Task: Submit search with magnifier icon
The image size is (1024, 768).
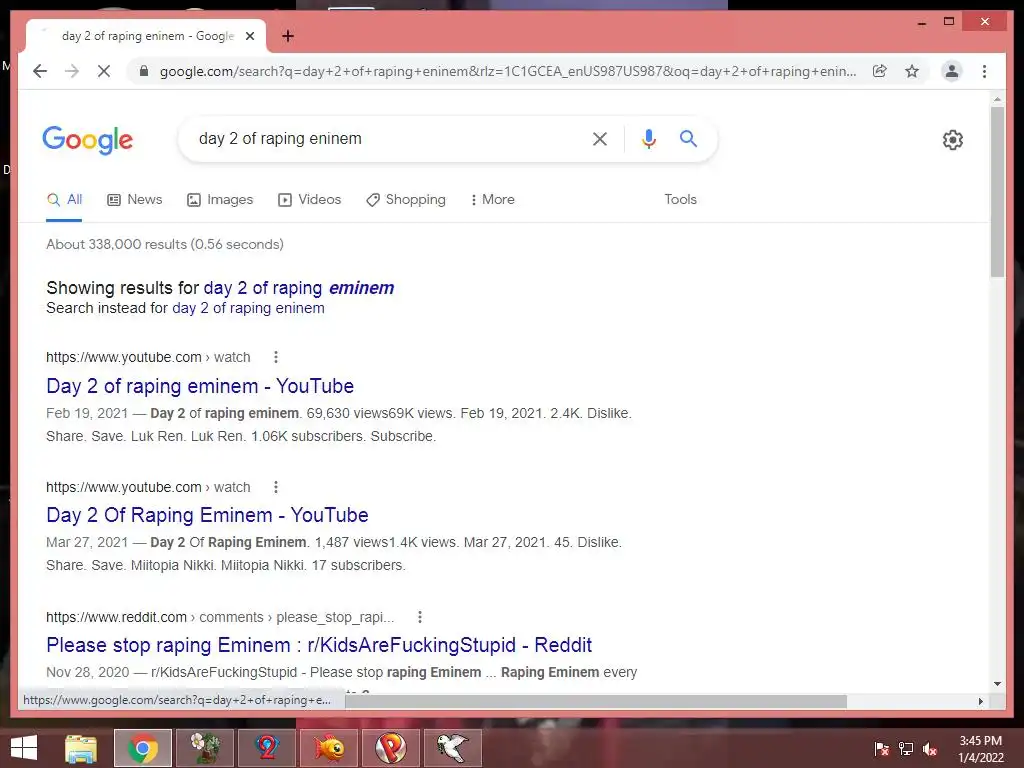Action: [688, 138]
